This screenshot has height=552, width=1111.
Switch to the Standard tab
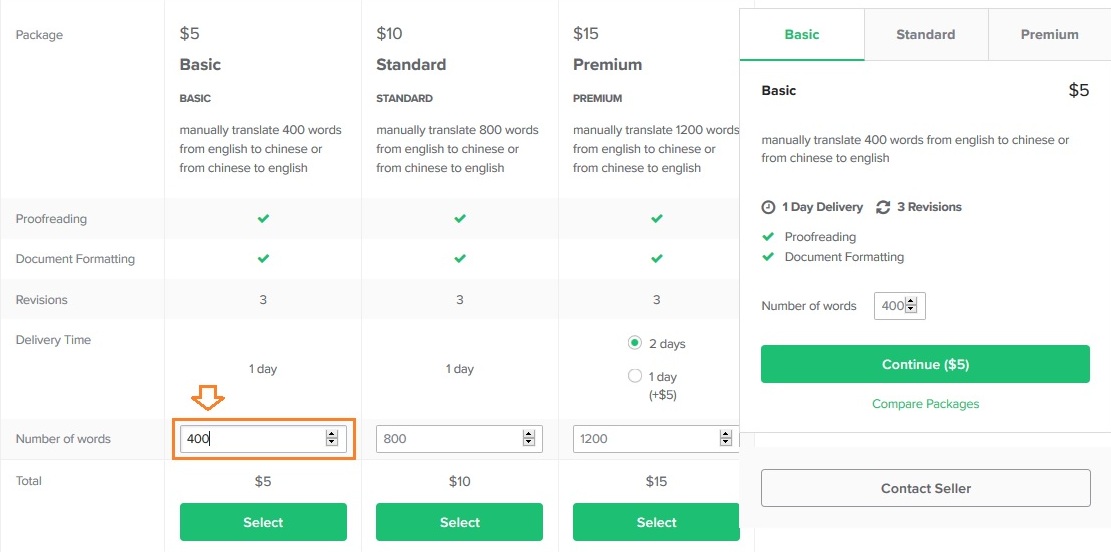925,35
